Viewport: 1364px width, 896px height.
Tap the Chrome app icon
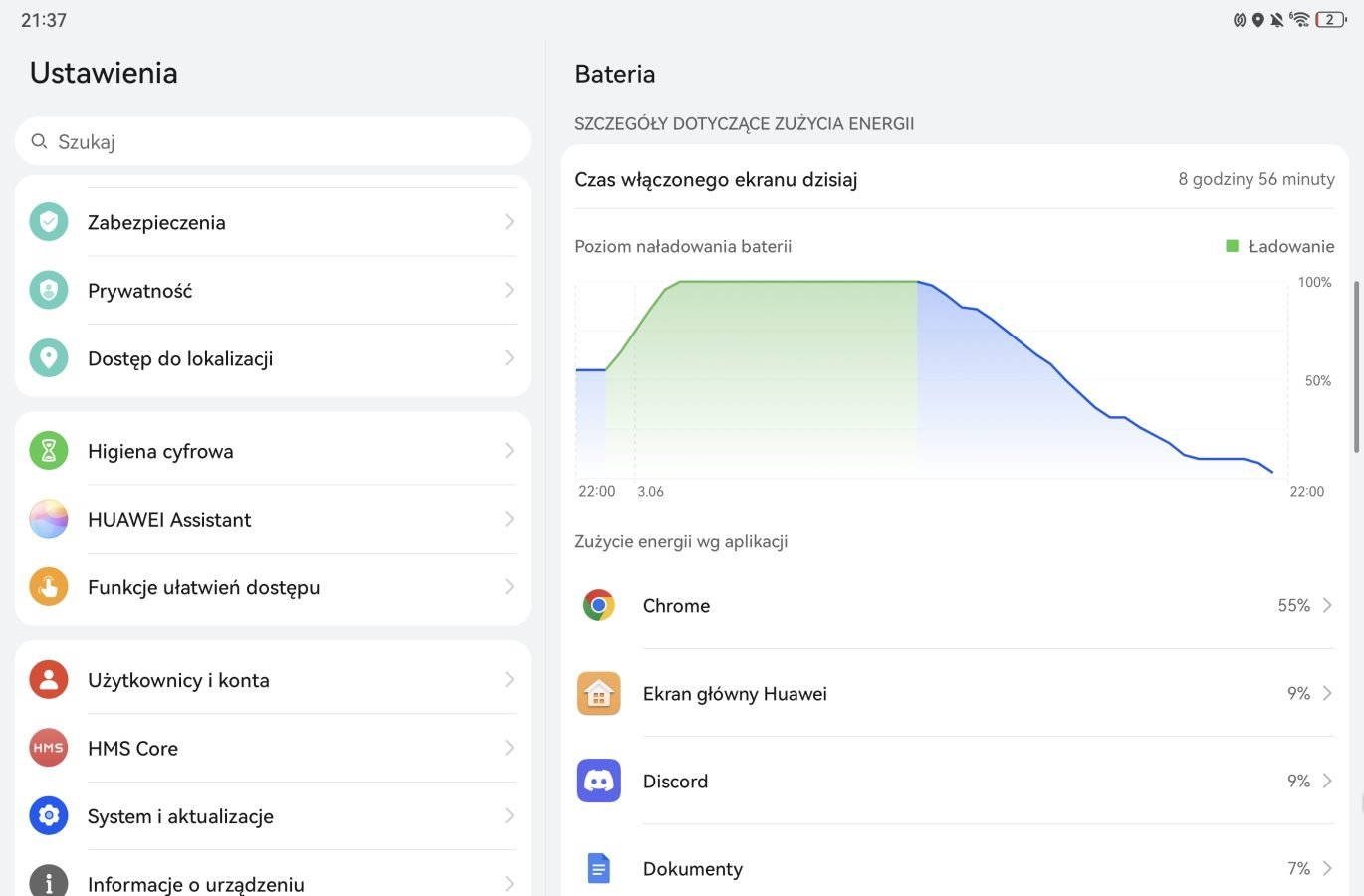click(x=599, y=605)
